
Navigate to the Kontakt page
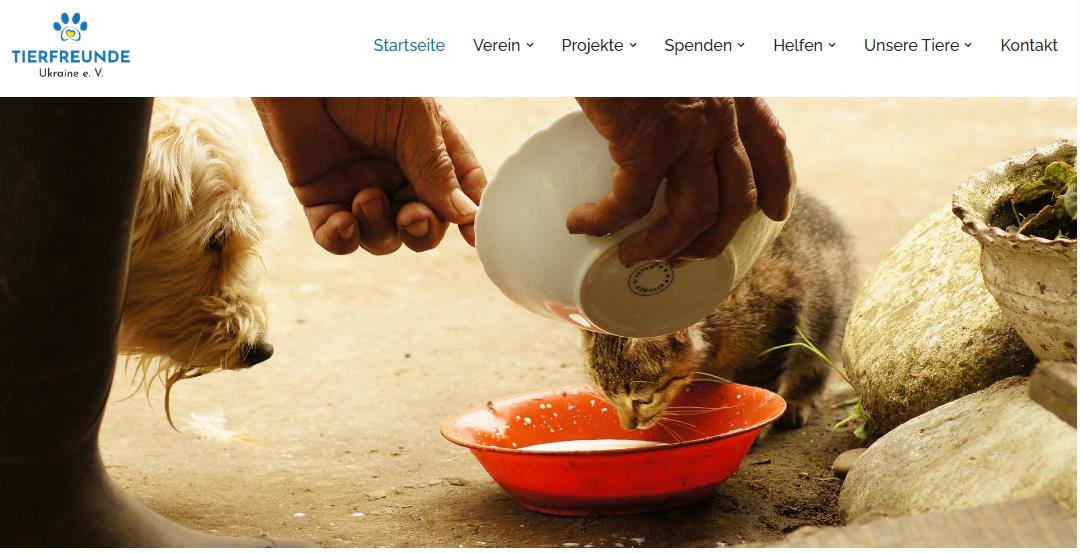coord(1029,45)
